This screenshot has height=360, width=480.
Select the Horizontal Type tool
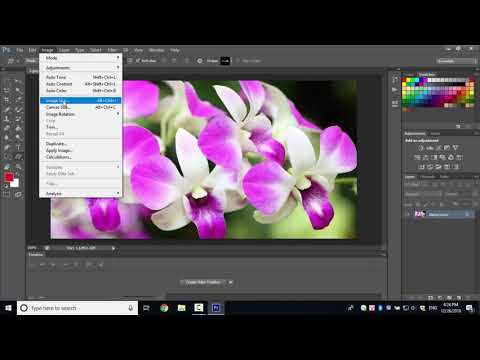coord(18,147)
